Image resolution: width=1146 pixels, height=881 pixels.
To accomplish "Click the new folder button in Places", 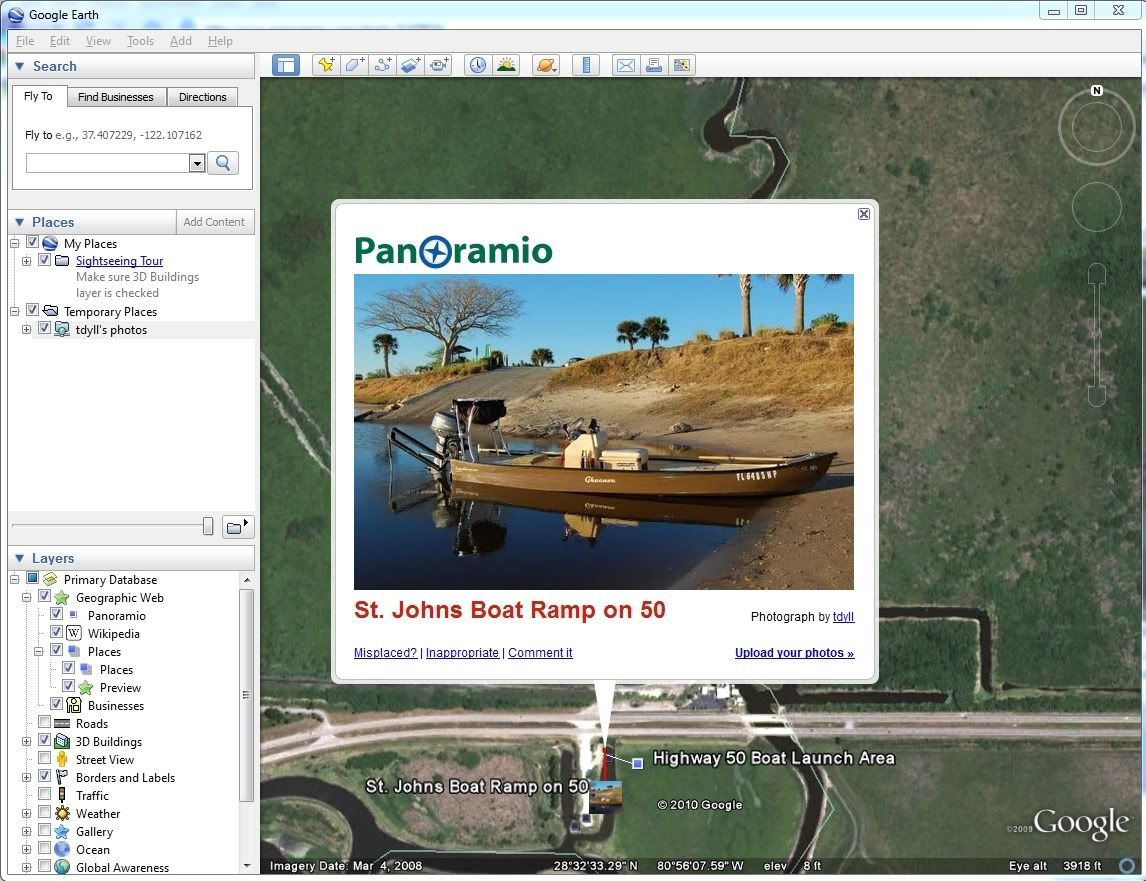I will tap(238, 526).
